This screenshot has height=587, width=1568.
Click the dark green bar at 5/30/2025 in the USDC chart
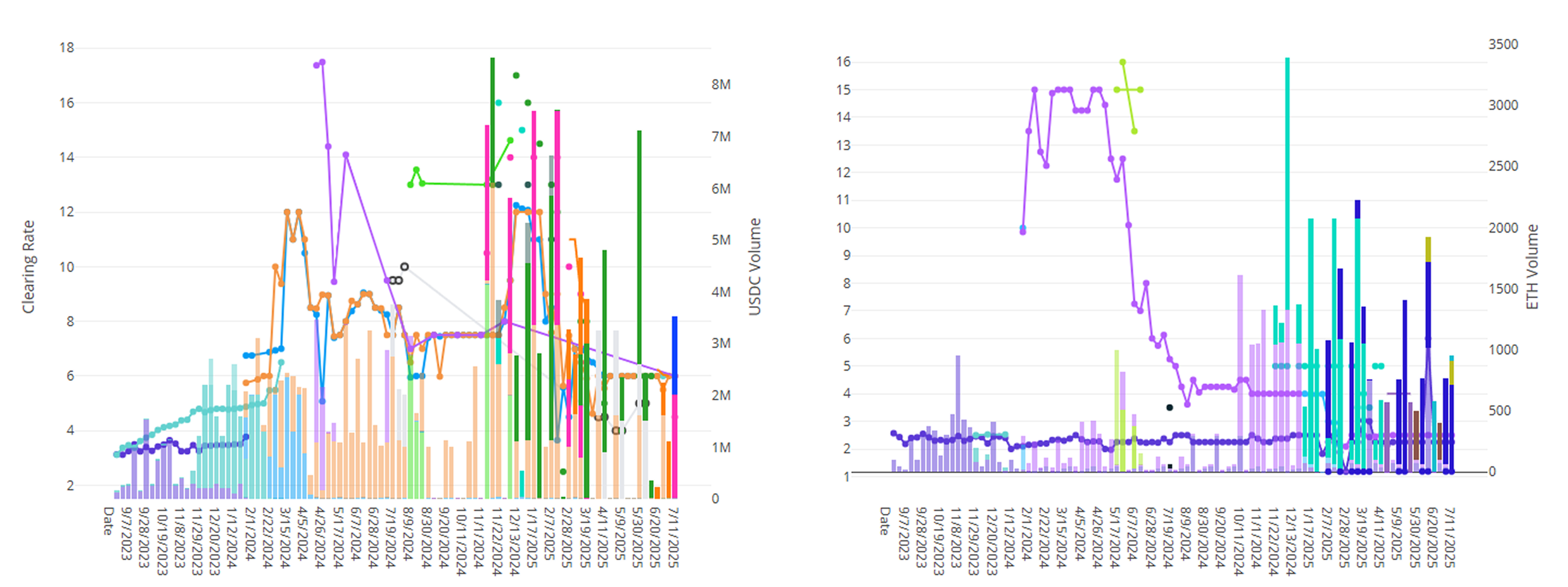639,243
